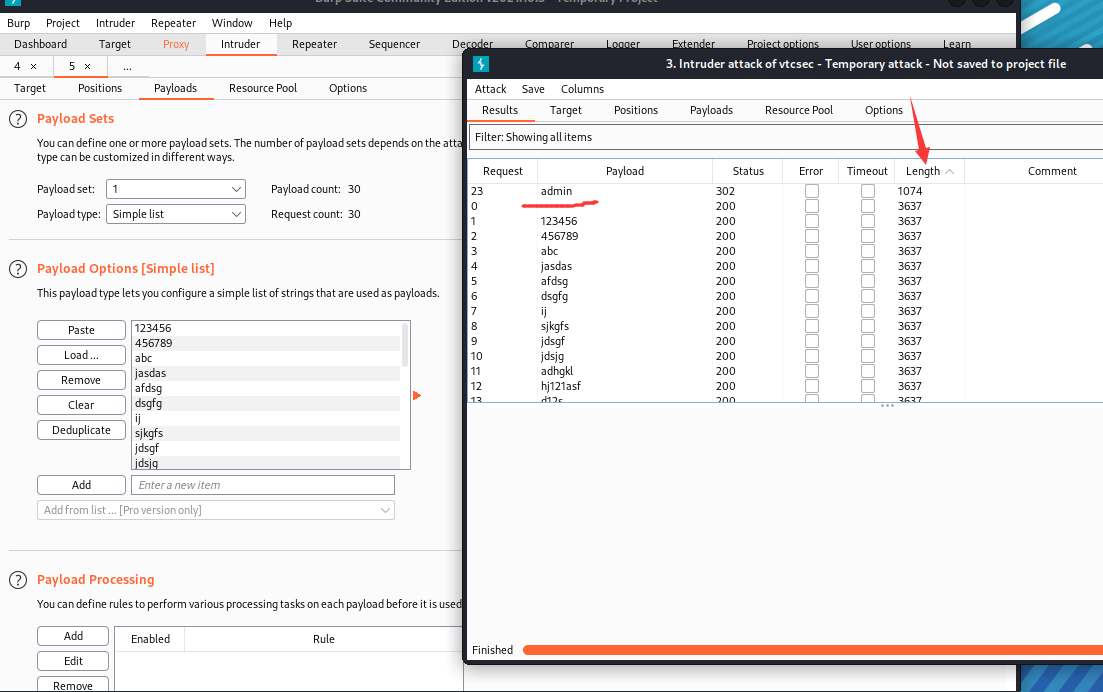The height and width of the screenshot is (692, 1103).
Task: Switch to the Results tab in the attack window
Action: coord(500,110)
